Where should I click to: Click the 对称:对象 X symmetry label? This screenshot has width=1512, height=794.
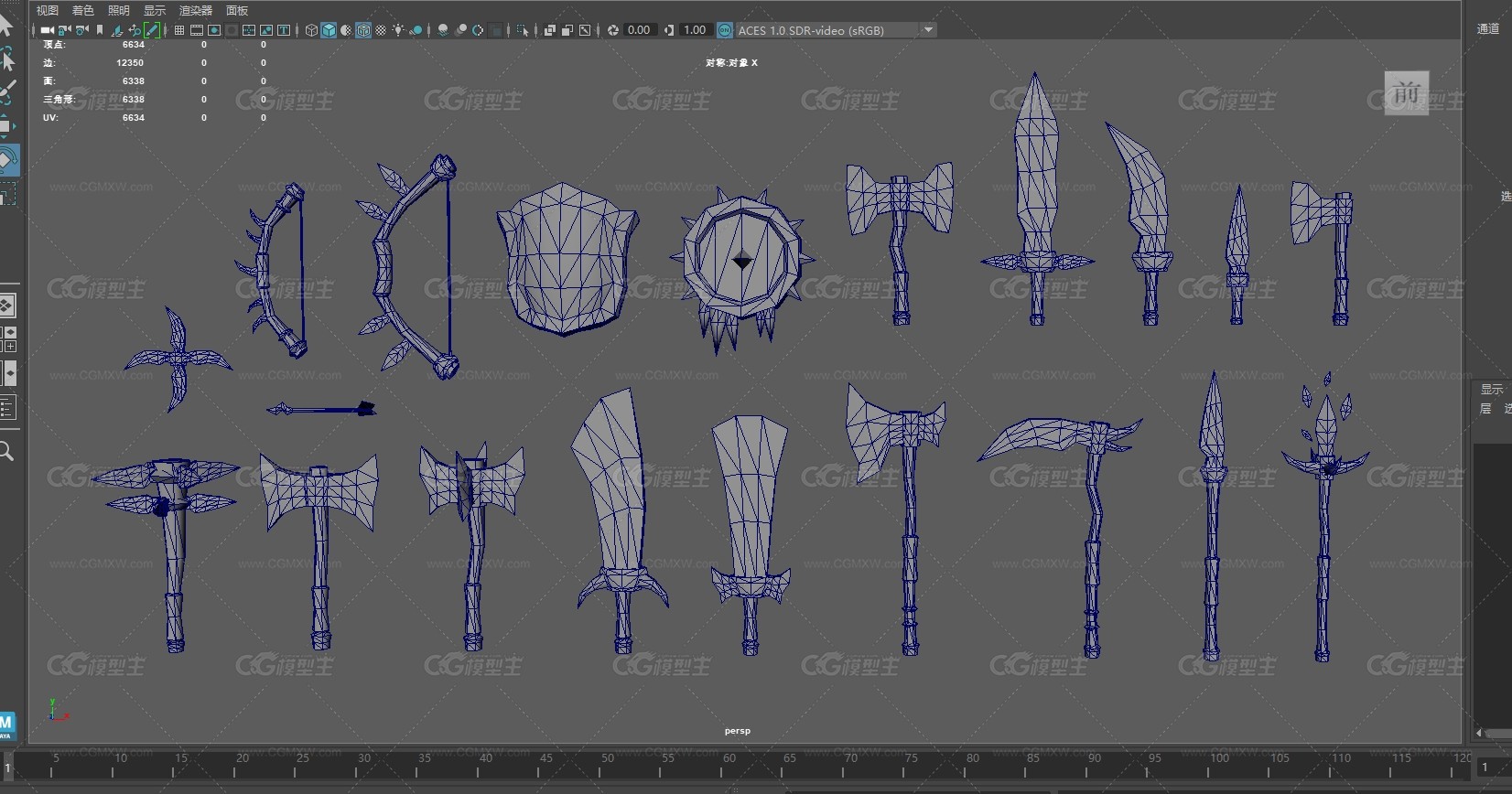tap(731, 62)
